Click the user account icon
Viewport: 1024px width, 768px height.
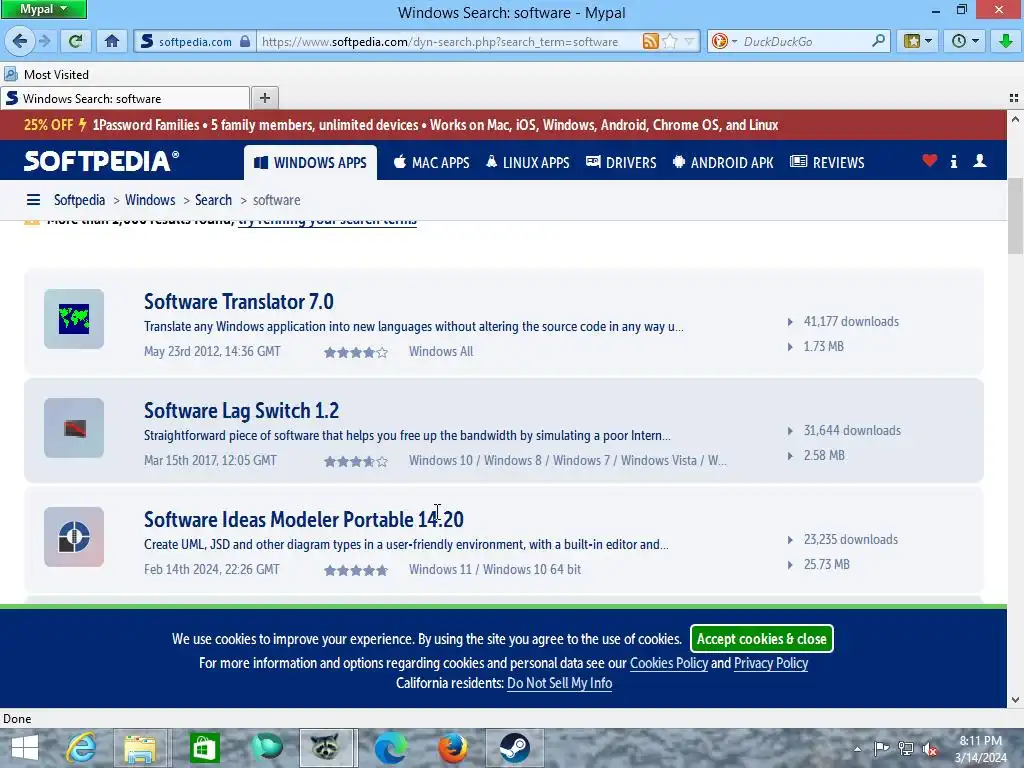tap(980, 161)
